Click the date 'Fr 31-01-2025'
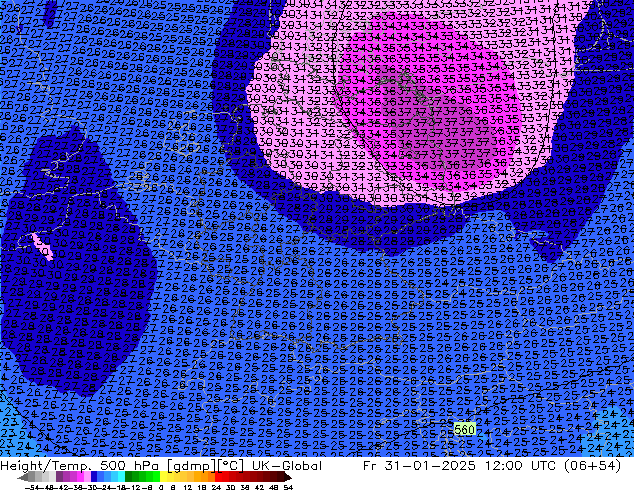 [x=419, y=466]
